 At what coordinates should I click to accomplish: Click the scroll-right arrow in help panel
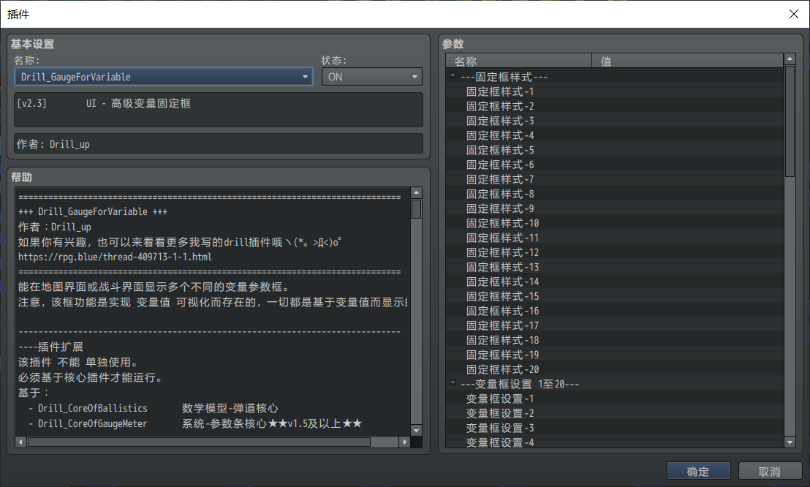(403, 441)
